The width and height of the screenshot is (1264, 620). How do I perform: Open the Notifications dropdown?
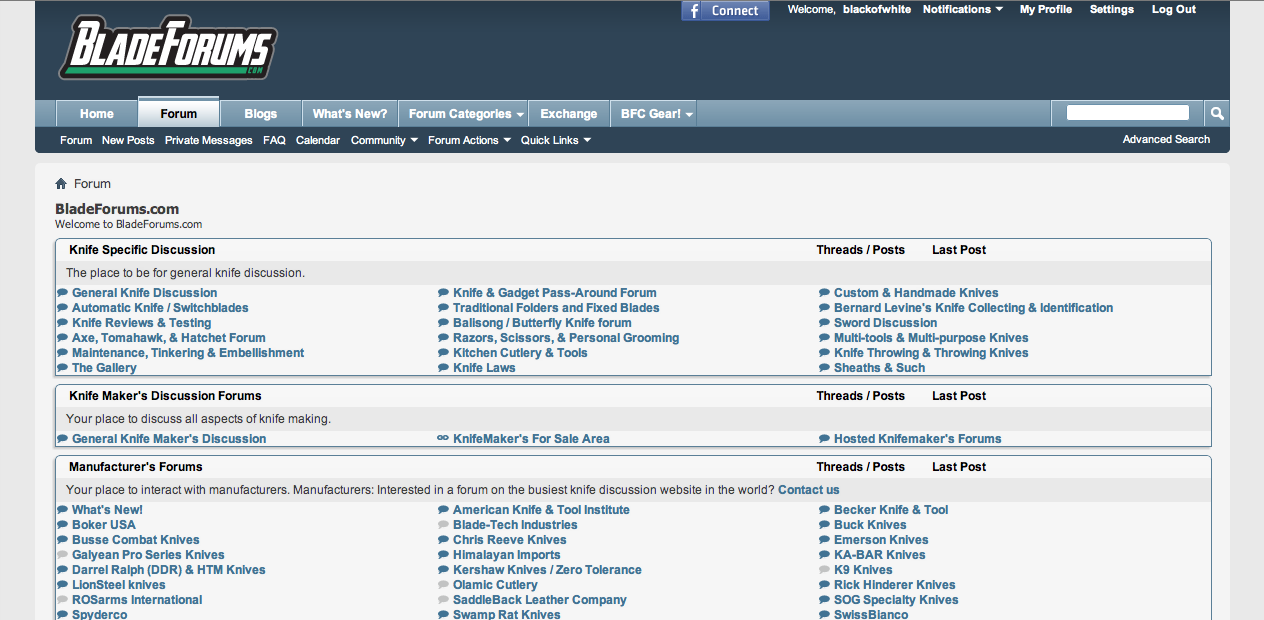(x=963, y=10)
